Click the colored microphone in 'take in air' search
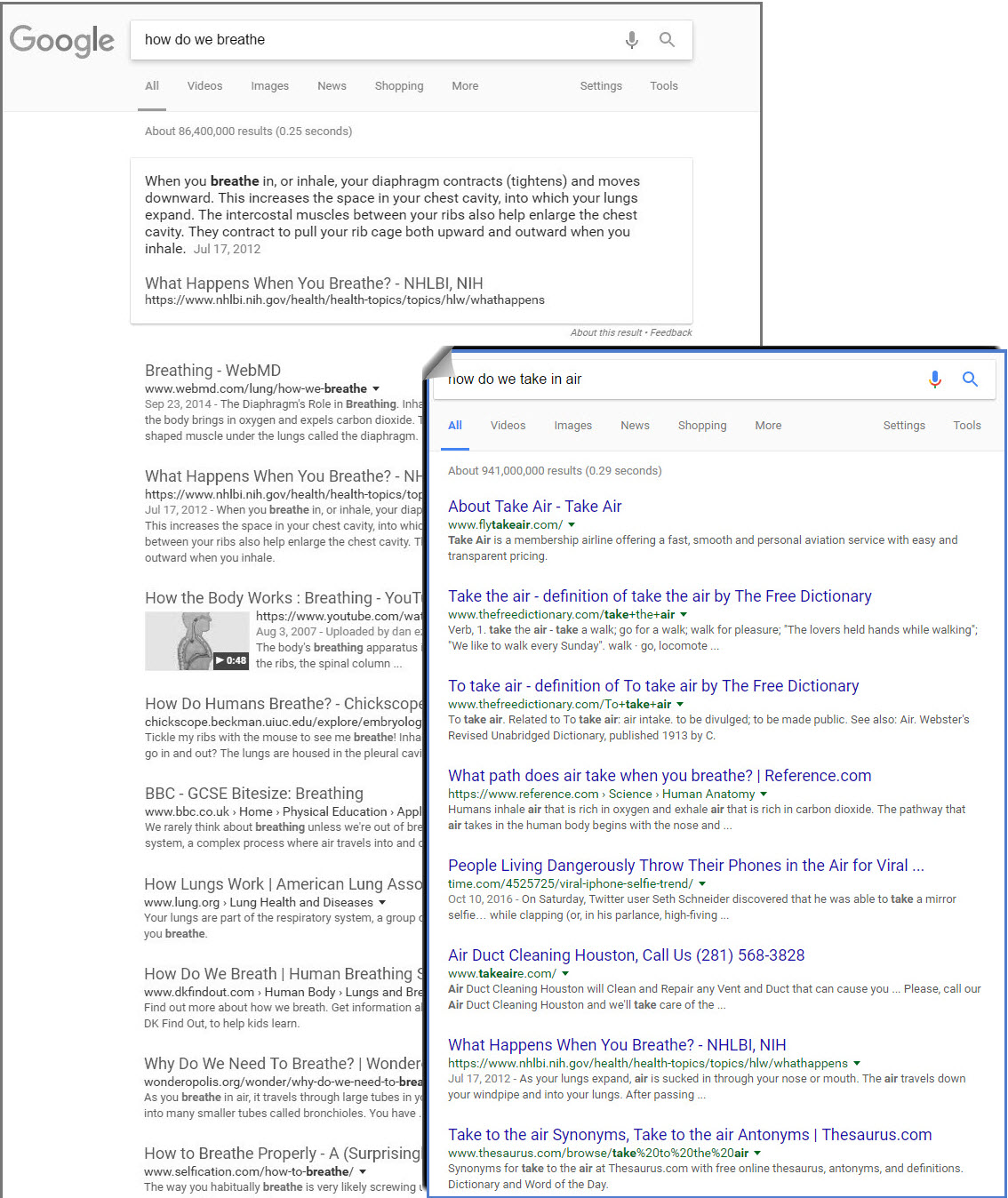The width and height of the screenshot is (1008, 1198). pos(935,379)
